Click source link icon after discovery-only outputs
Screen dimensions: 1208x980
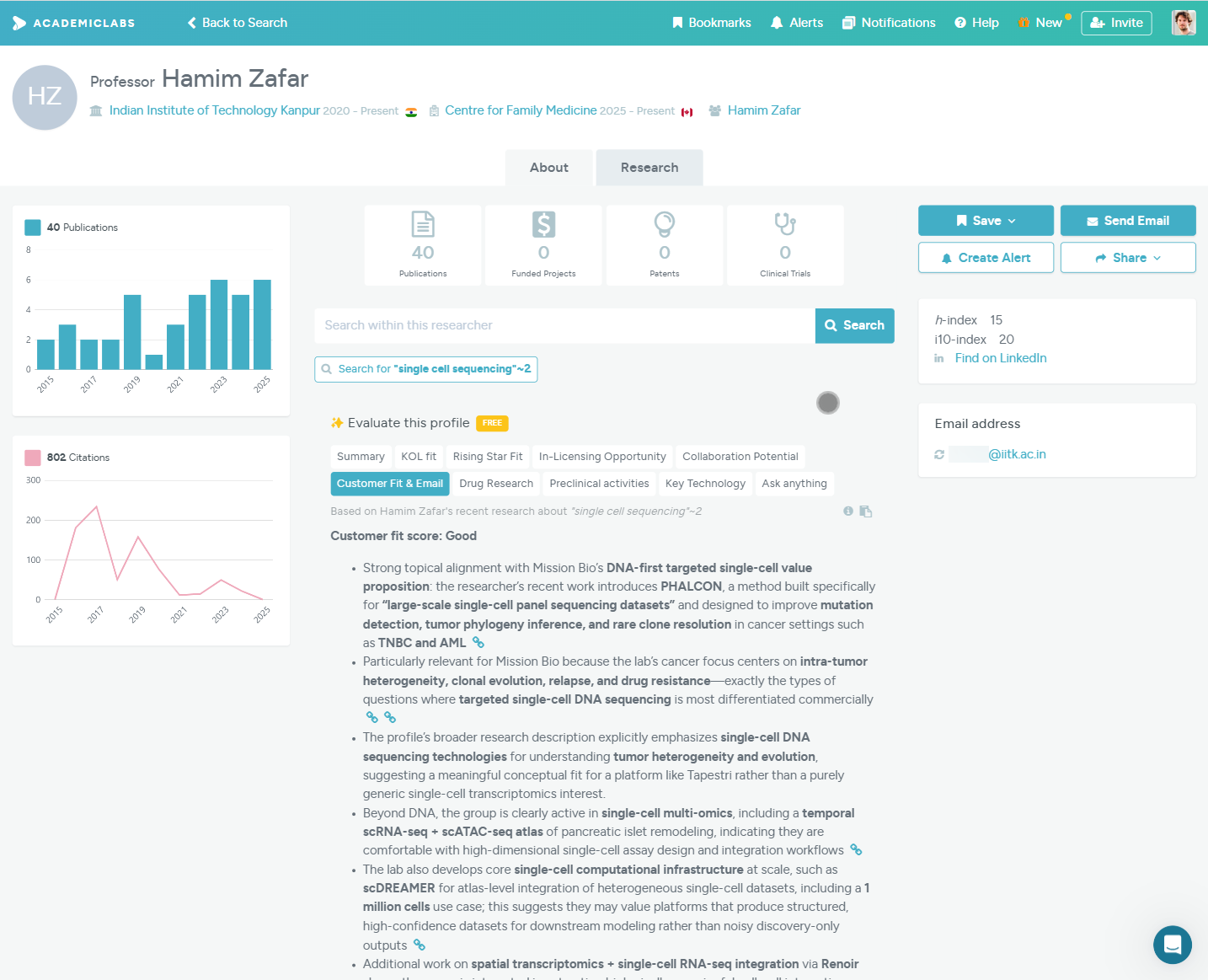pos(420,945)
